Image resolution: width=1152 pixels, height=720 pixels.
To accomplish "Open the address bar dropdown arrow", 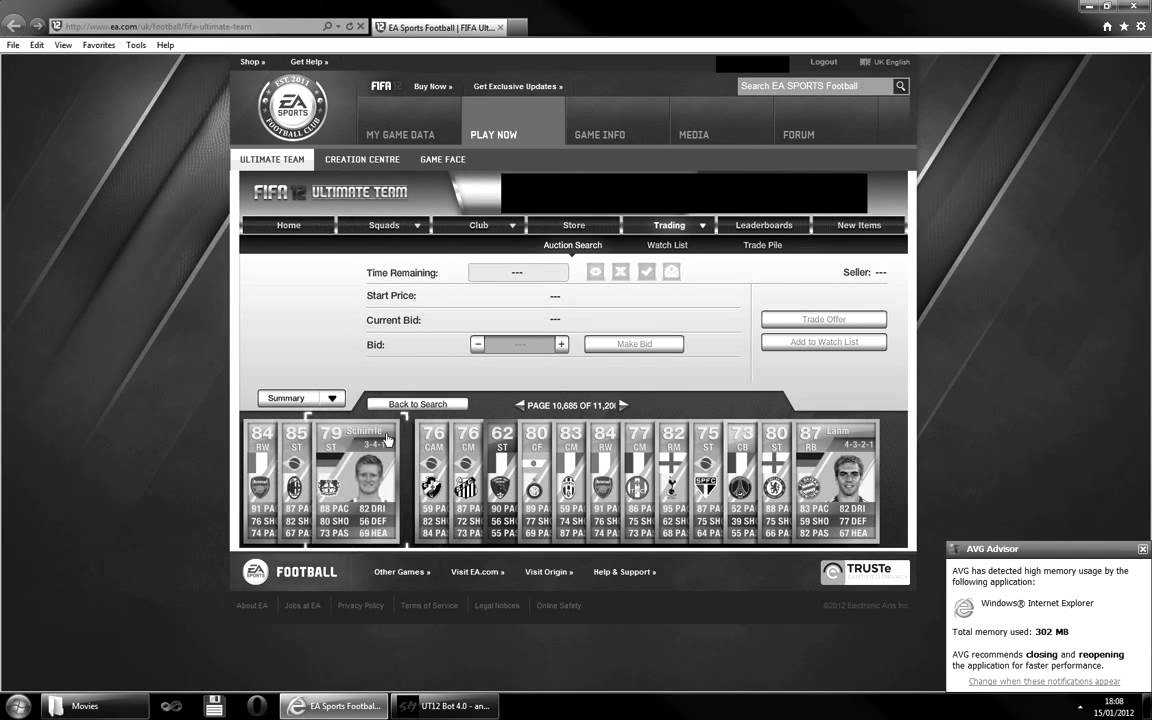I will coord(338,26).
